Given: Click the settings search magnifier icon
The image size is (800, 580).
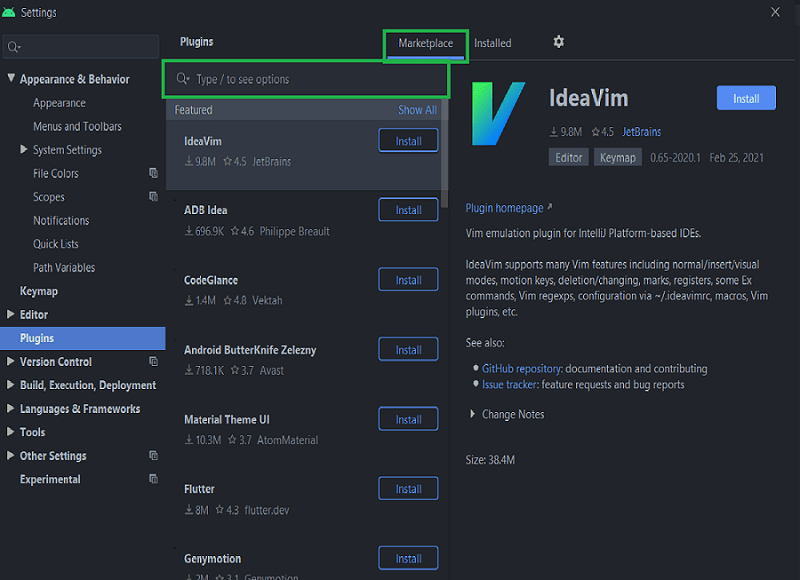Looking at the screenshot, I should point(13,47).
